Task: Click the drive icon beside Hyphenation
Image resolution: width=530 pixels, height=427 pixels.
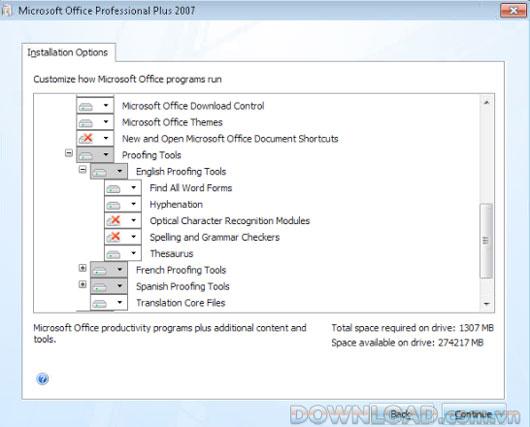Action: (x=114, y=205)
